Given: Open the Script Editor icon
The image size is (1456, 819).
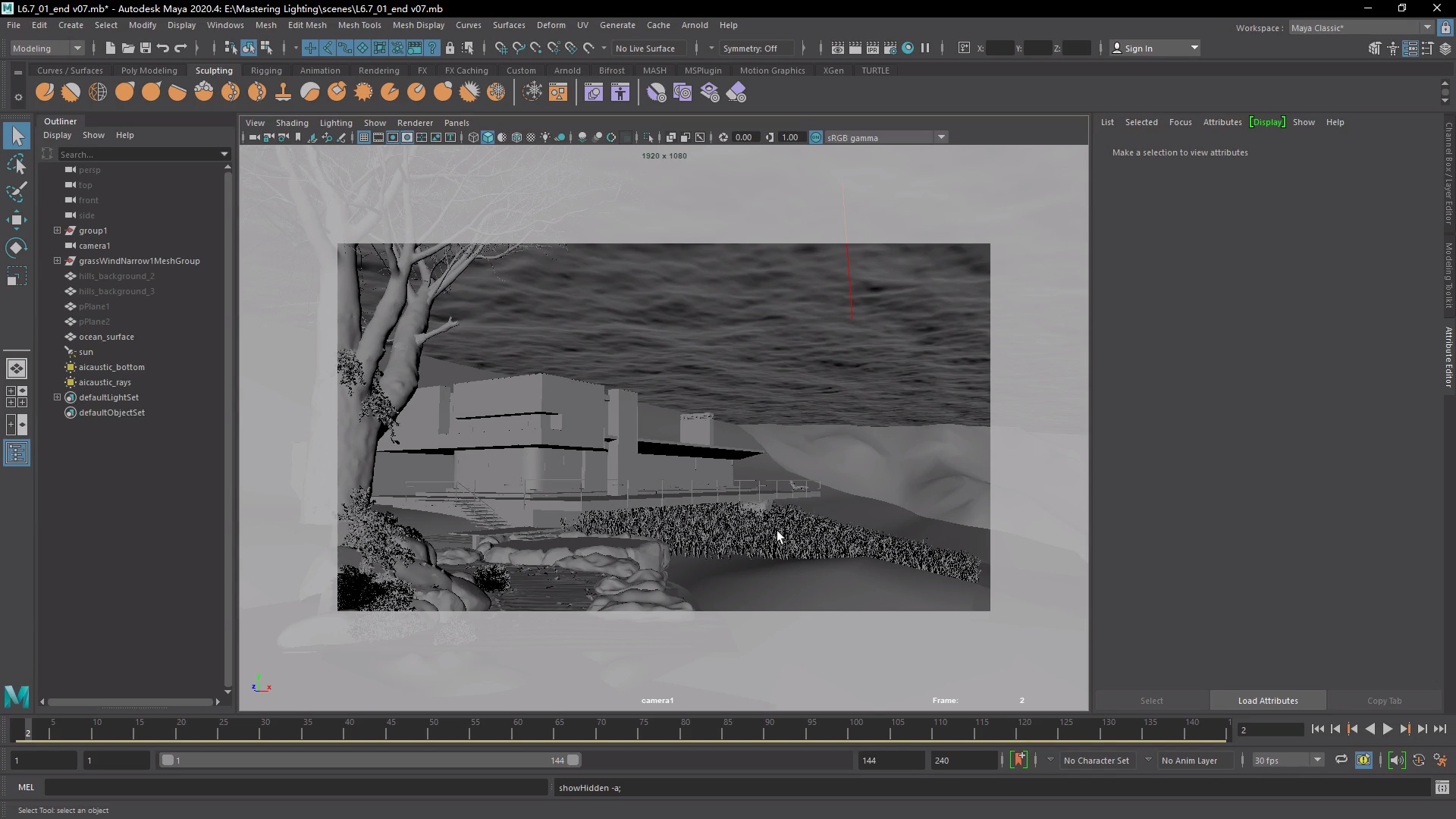Looking at the screenshot, I should coord(1442,788).
